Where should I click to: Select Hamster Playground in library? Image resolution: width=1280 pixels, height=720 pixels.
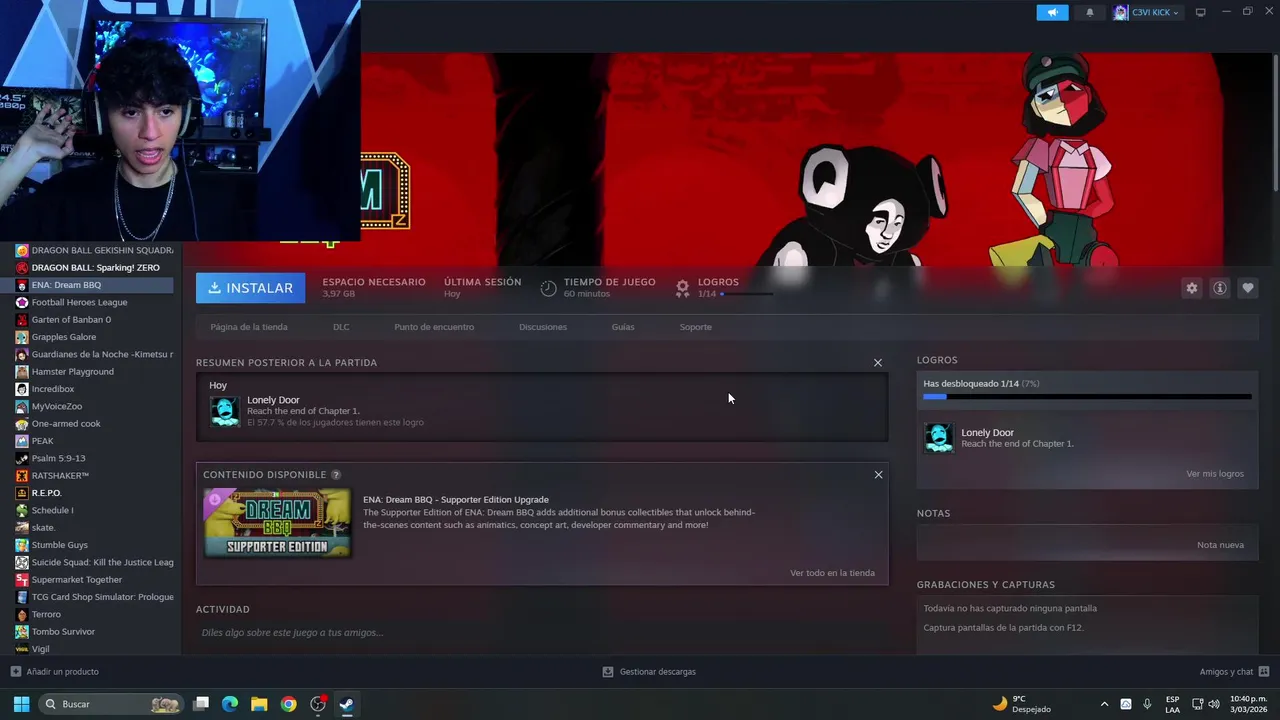click(x=94, y=372)
